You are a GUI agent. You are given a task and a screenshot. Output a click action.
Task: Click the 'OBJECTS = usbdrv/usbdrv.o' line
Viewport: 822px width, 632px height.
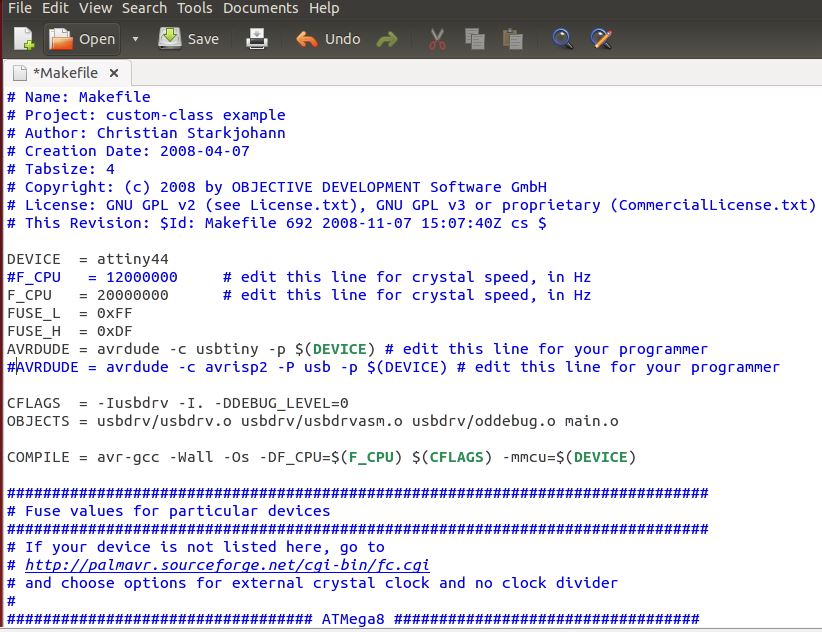point(312,421)
